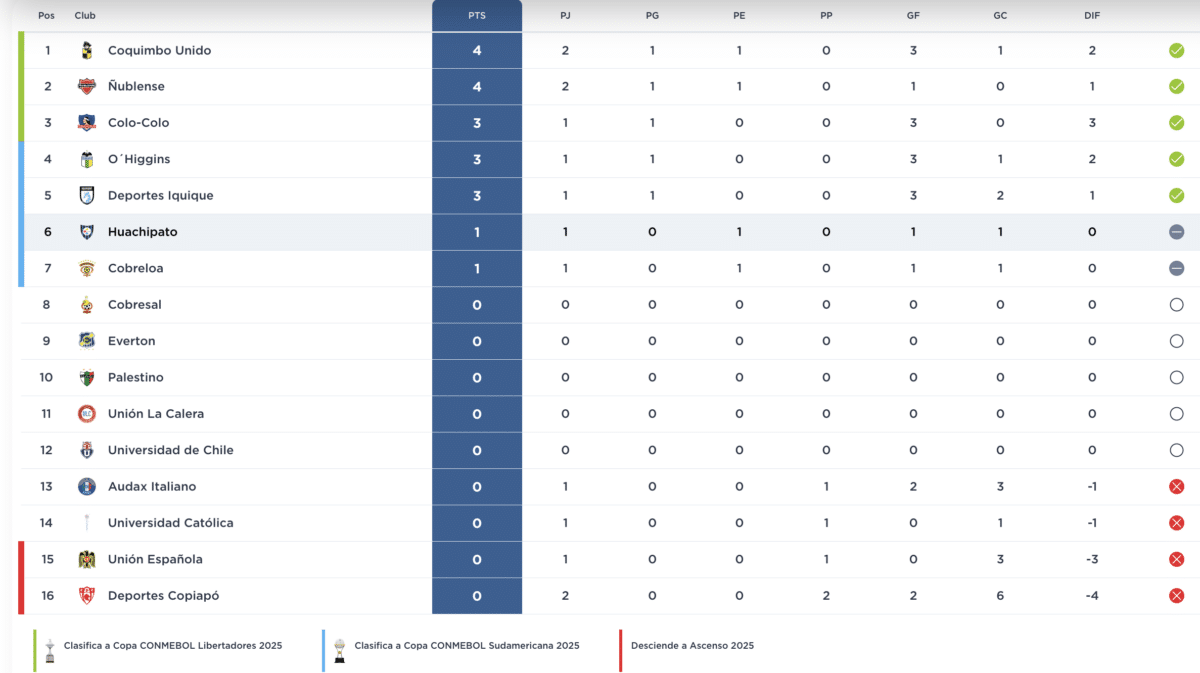Click the gray dash indicator for Huachipato
1200x673 pixels.
pos(1176,231)
